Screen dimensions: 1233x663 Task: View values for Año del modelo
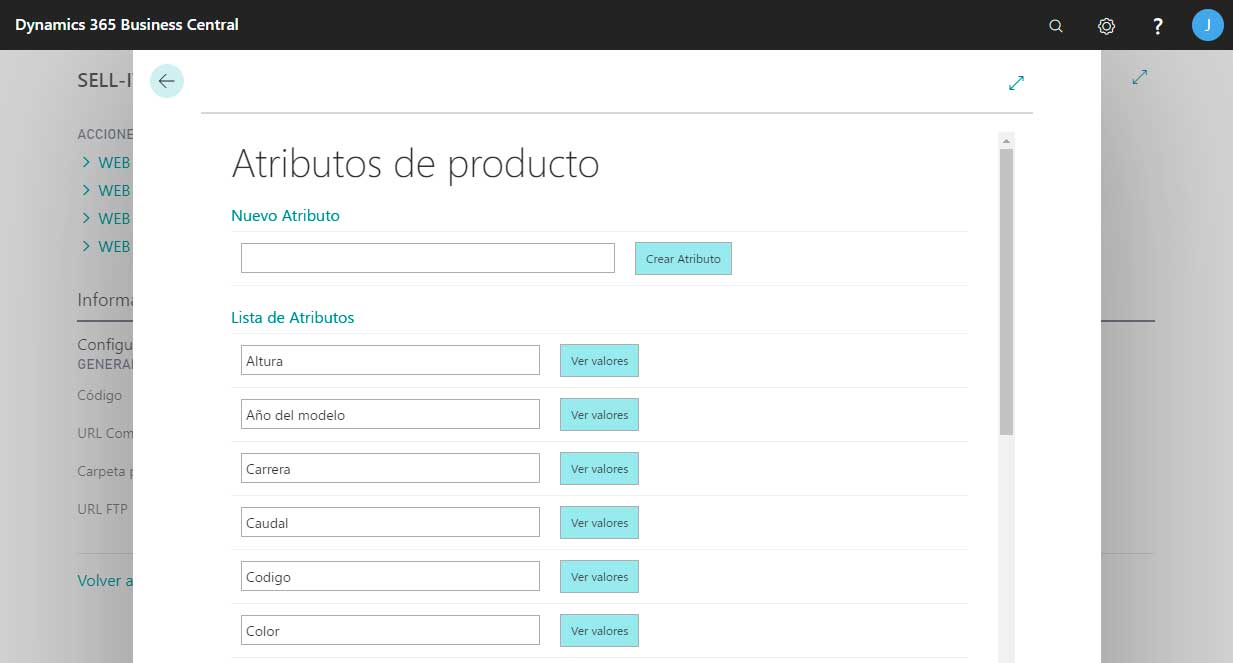[x=600, y=414]
